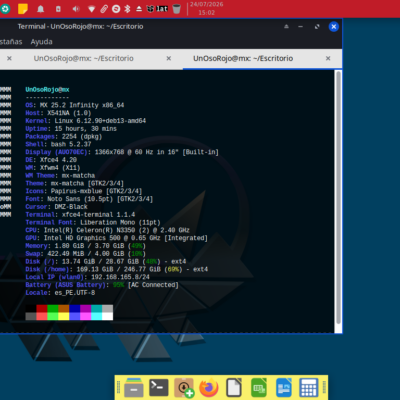The image size is (400, 400).
Task: Open the battery indicator in the panel
Action: click(x=58, y=9)
